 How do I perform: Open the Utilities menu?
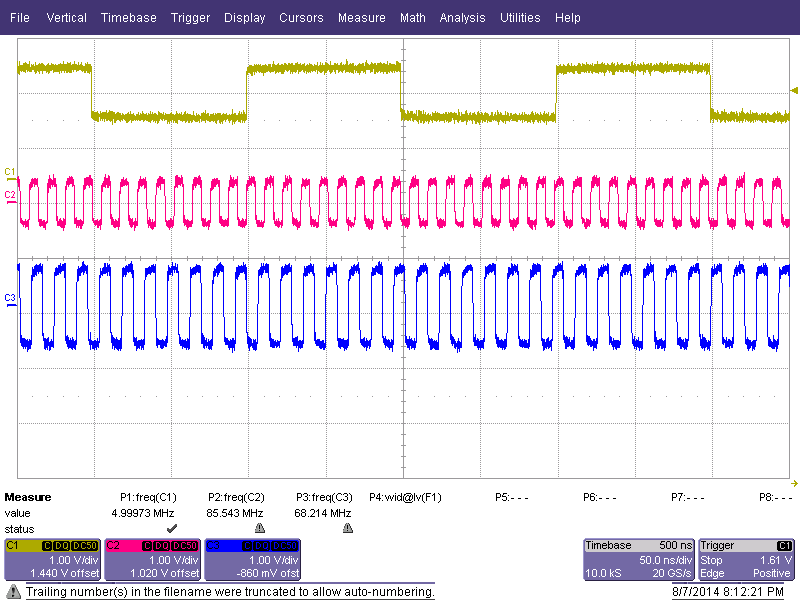tap(520, 17)
